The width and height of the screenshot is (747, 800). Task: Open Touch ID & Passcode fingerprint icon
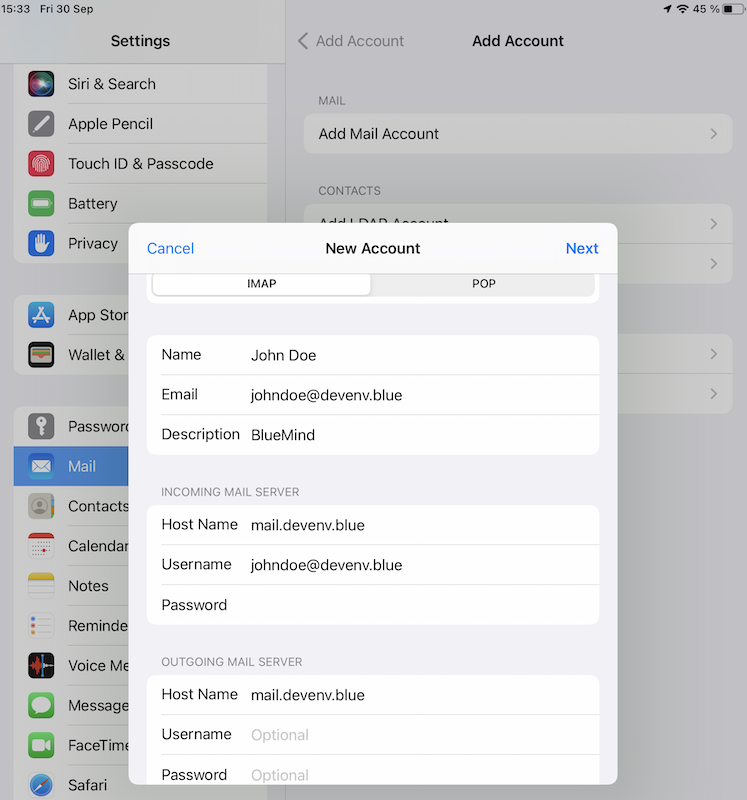pyautogui.click(x=41, y=164)
